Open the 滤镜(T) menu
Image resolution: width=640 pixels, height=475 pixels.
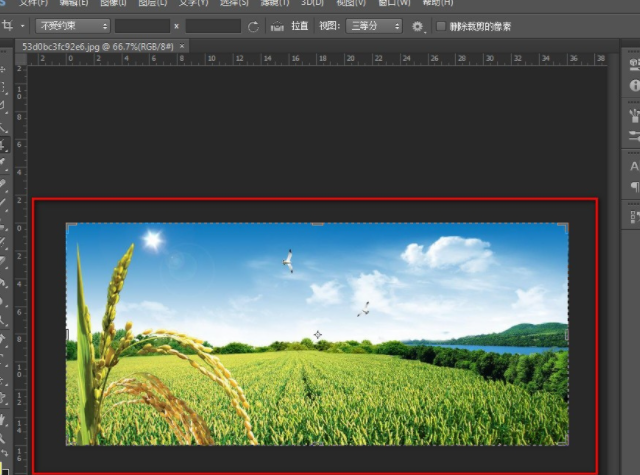pos(275,3)
